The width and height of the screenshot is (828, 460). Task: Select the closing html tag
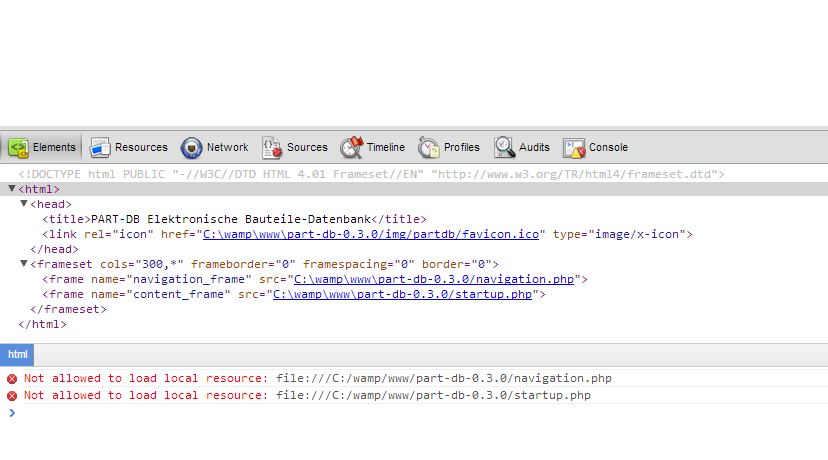pos(42,324)
